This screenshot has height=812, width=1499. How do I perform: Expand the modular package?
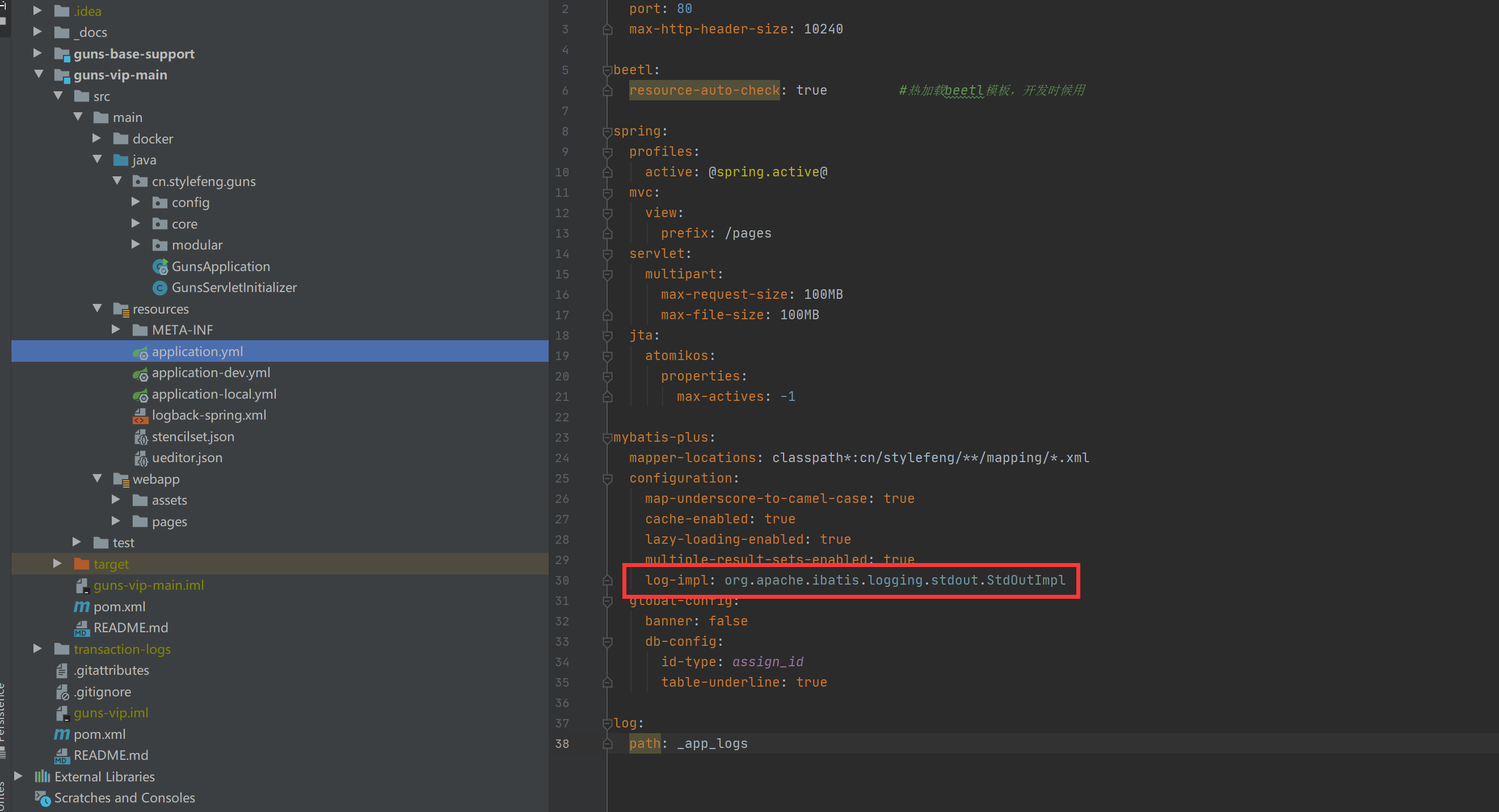[136, 245]
